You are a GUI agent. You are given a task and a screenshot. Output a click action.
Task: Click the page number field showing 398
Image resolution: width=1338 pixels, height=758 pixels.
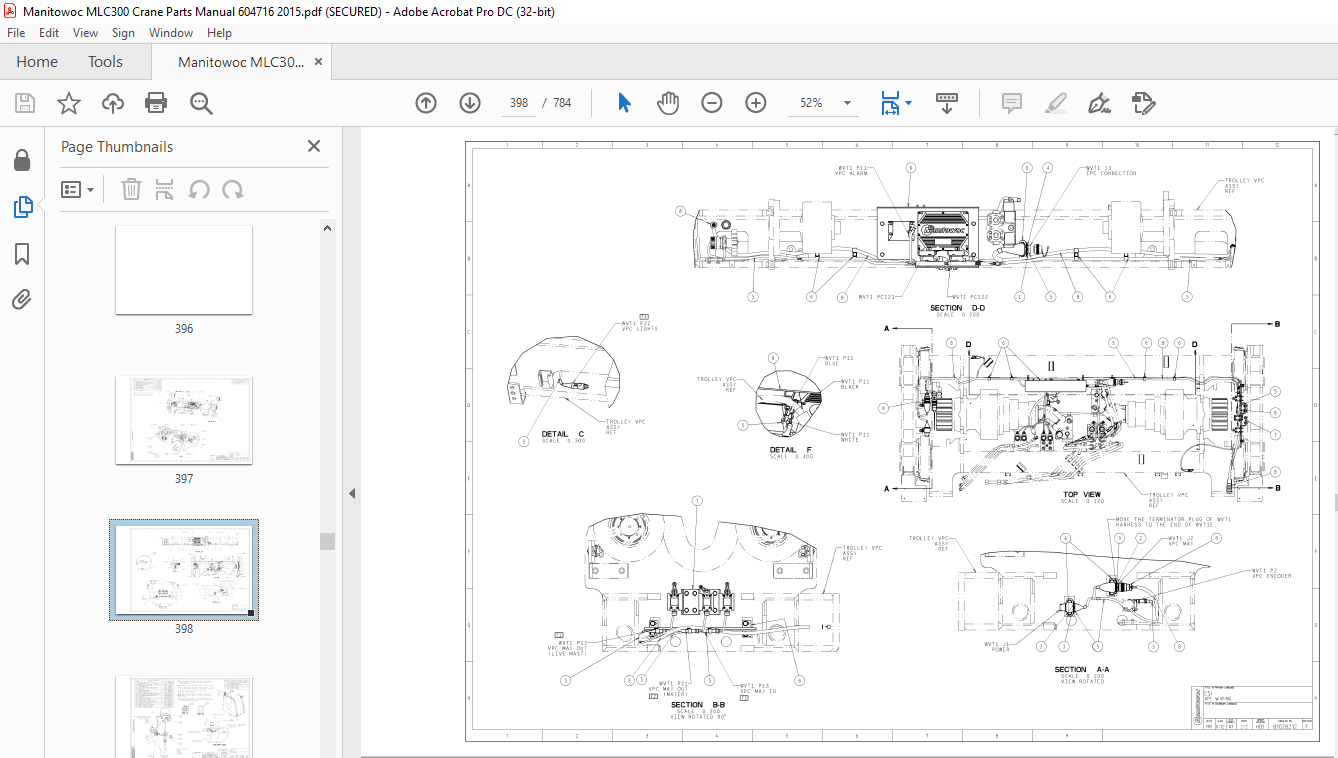(519, 103)
